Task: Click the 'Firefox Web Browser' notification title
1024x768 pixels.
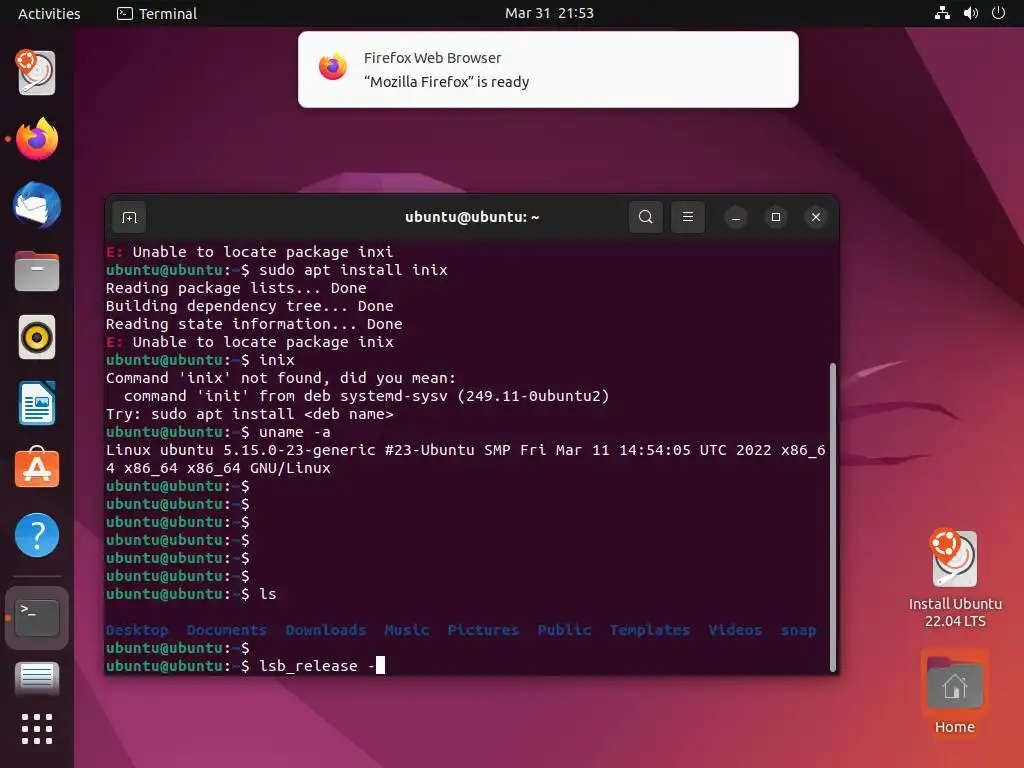Action: 432,57
